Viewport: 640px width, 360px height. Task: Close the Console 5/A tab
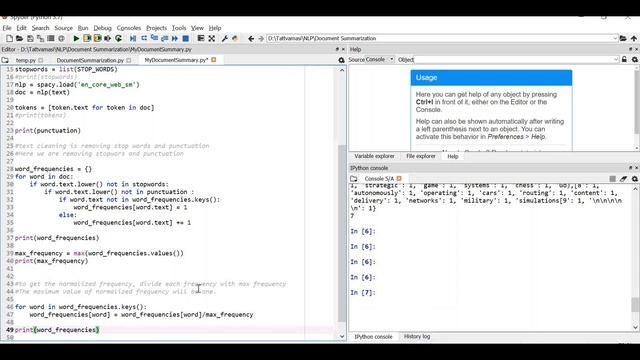(x=399, y=179)
